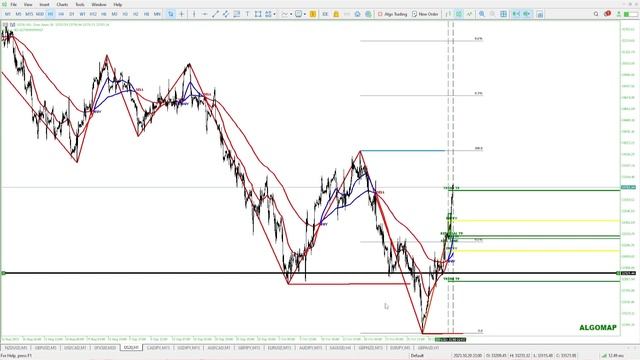640x360 pixels.
Task: Switch chart to Line Chart display
Action: [469, 14]
